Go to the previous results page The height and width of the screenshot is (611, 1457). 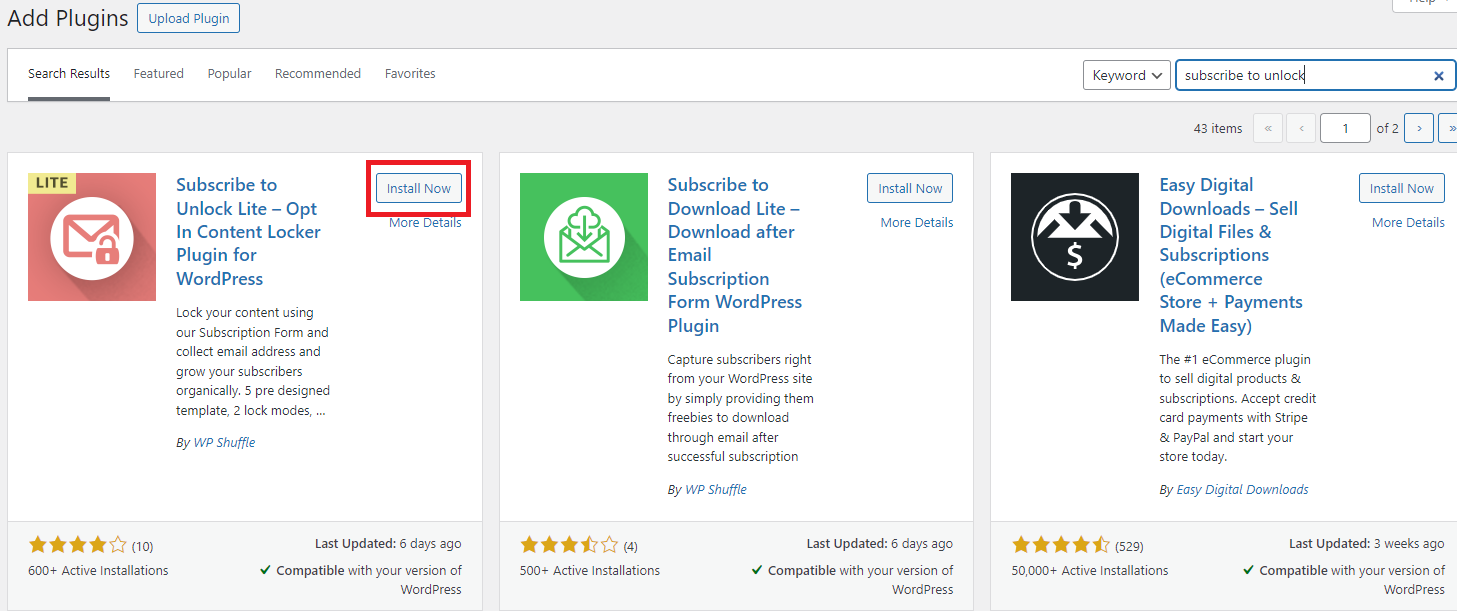(1302, 128)
